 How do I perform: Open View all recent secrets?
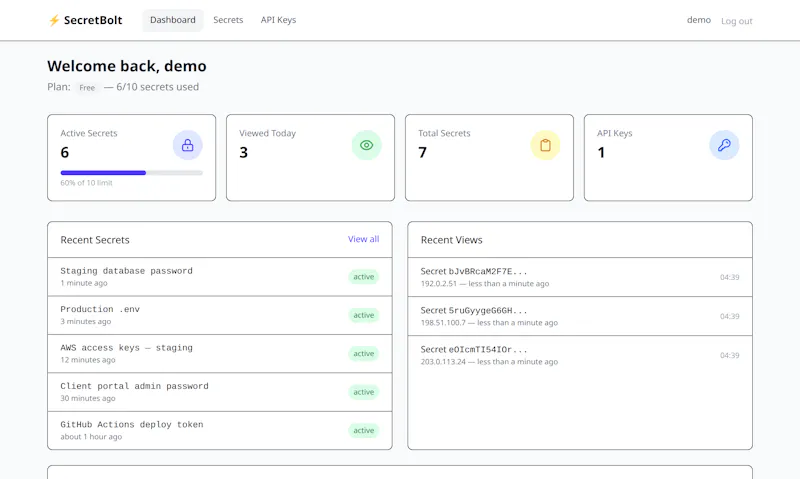(x=363, y=239)
